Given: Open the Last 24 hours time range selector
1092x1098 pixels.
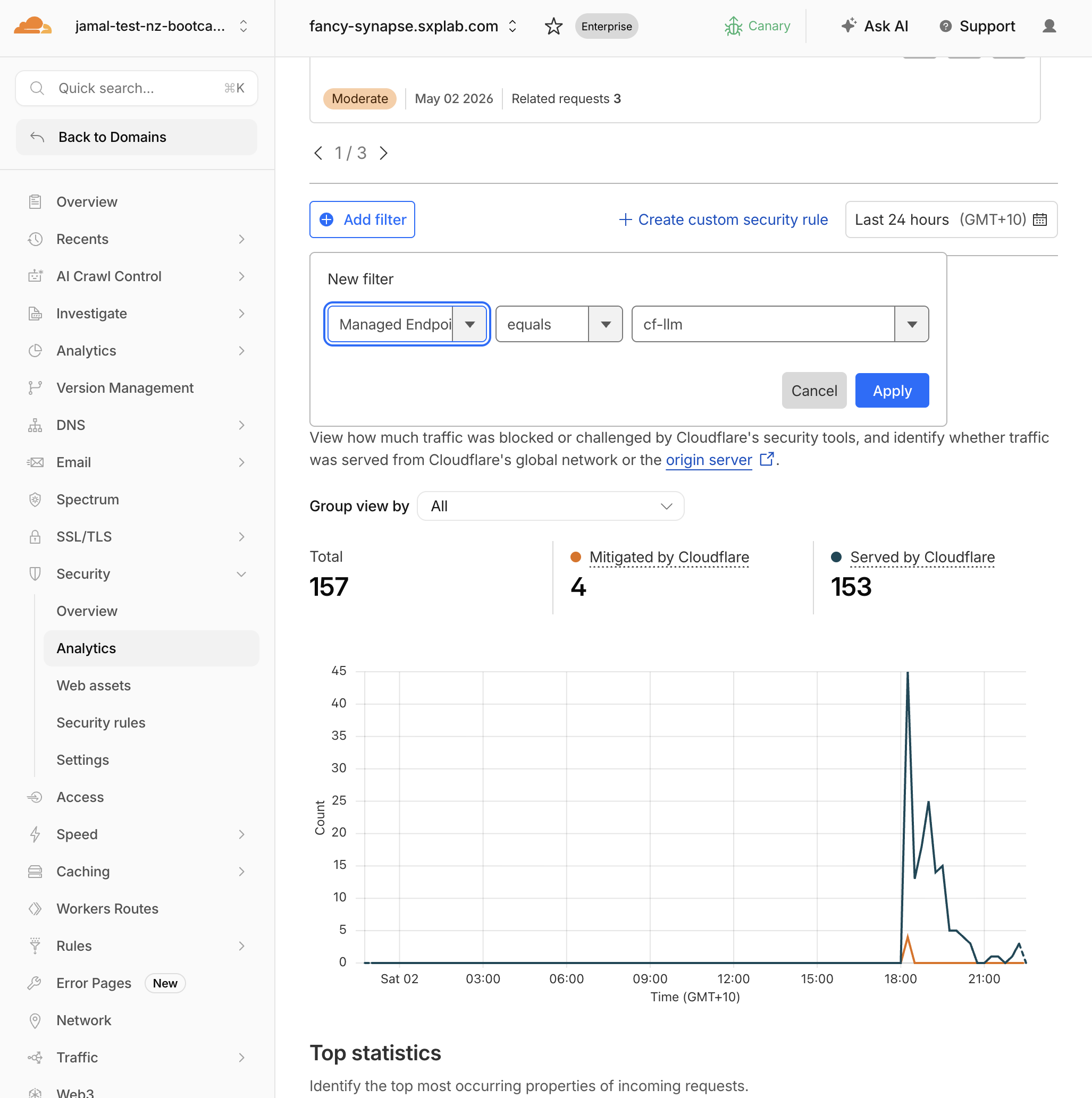Looking at the screenshot, I should [x=951, y=219].
